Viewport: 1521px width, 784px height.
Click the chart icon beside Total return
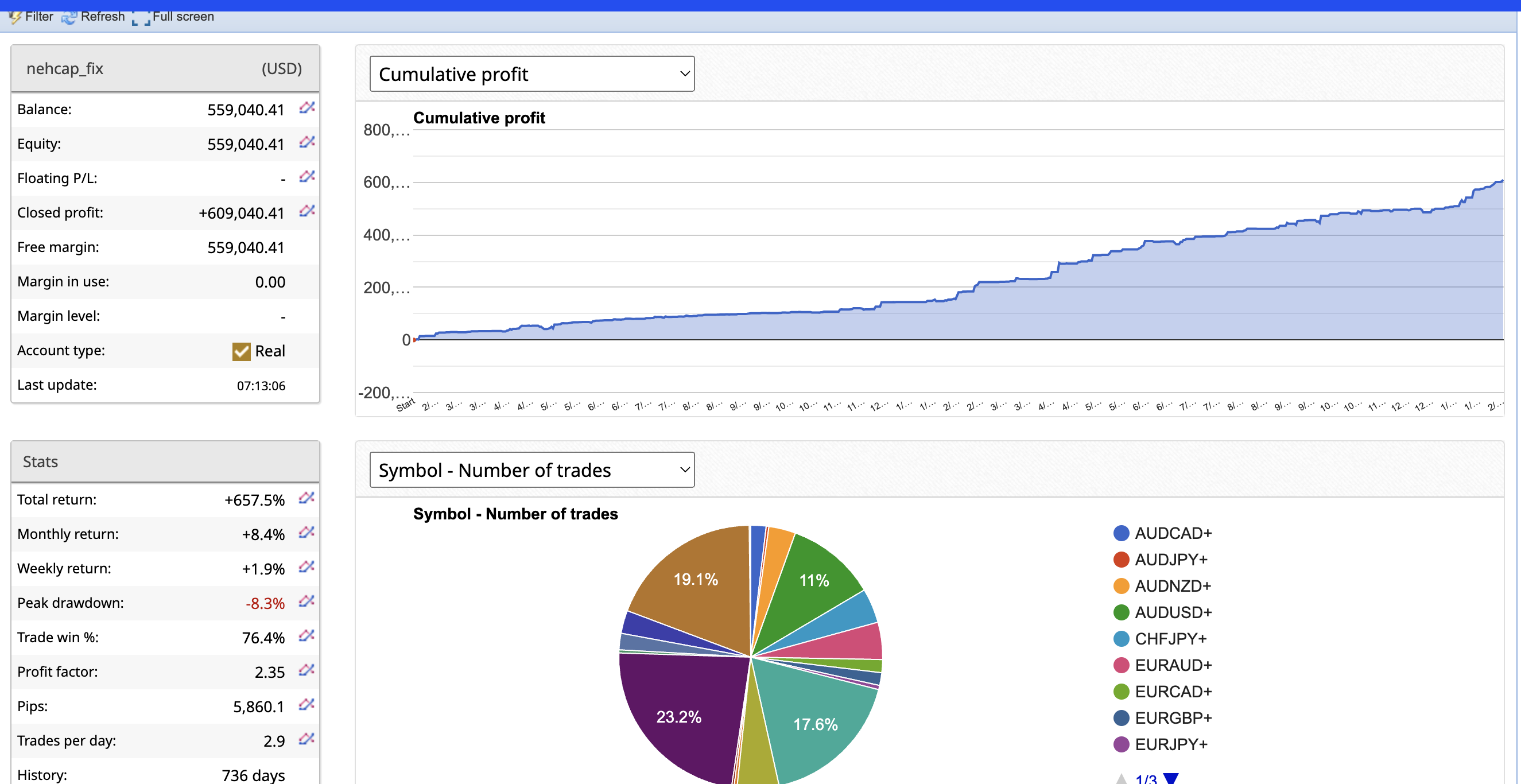tap(306, 498)
